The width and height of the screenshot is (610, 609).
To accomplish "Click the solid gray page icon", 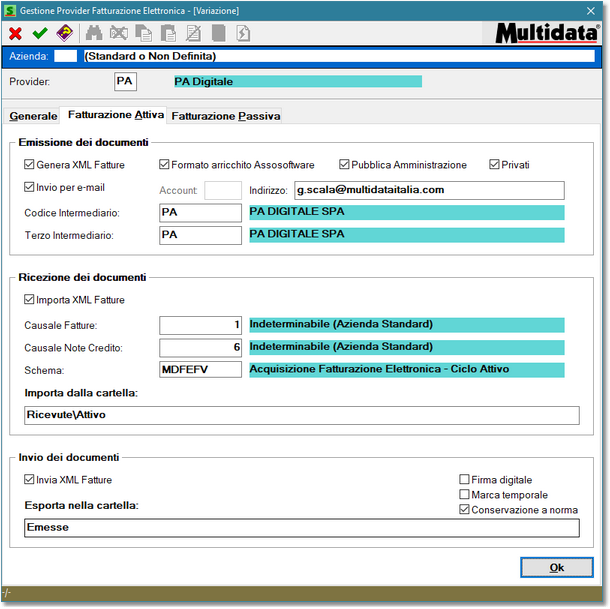I will [x=218, y=33].
